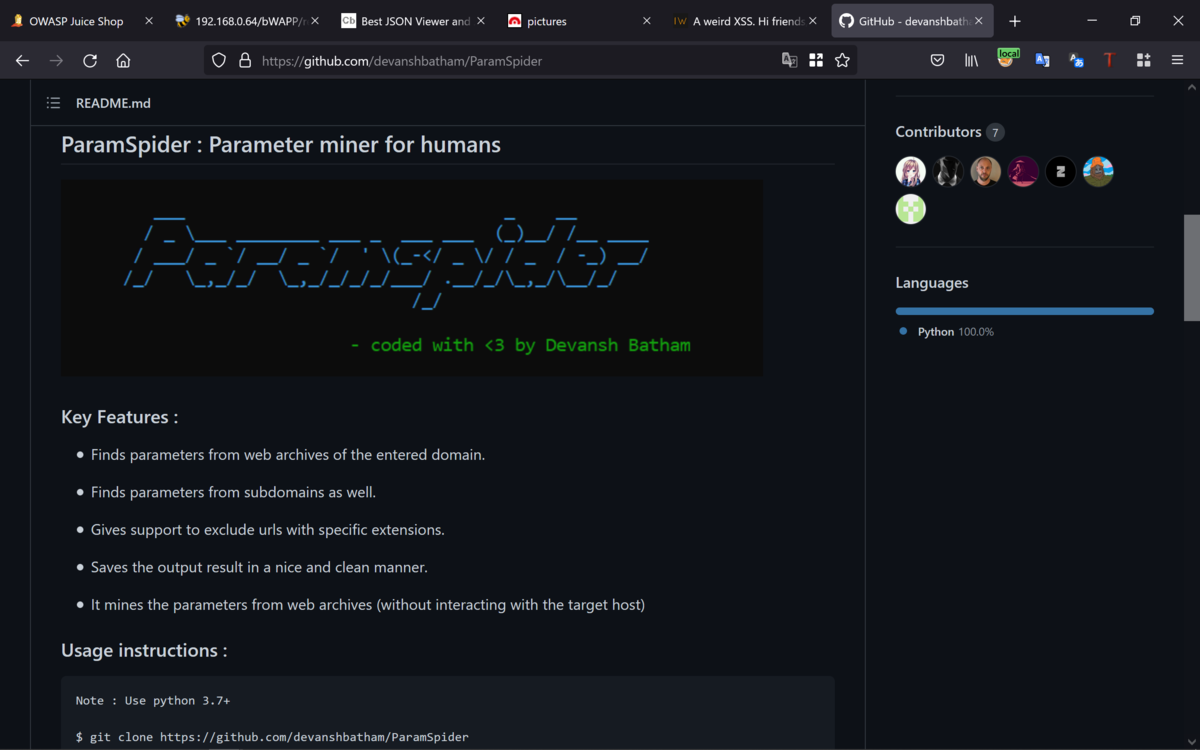Close the bWAPP tab
1200x750 pixels.
pos(315,21)
